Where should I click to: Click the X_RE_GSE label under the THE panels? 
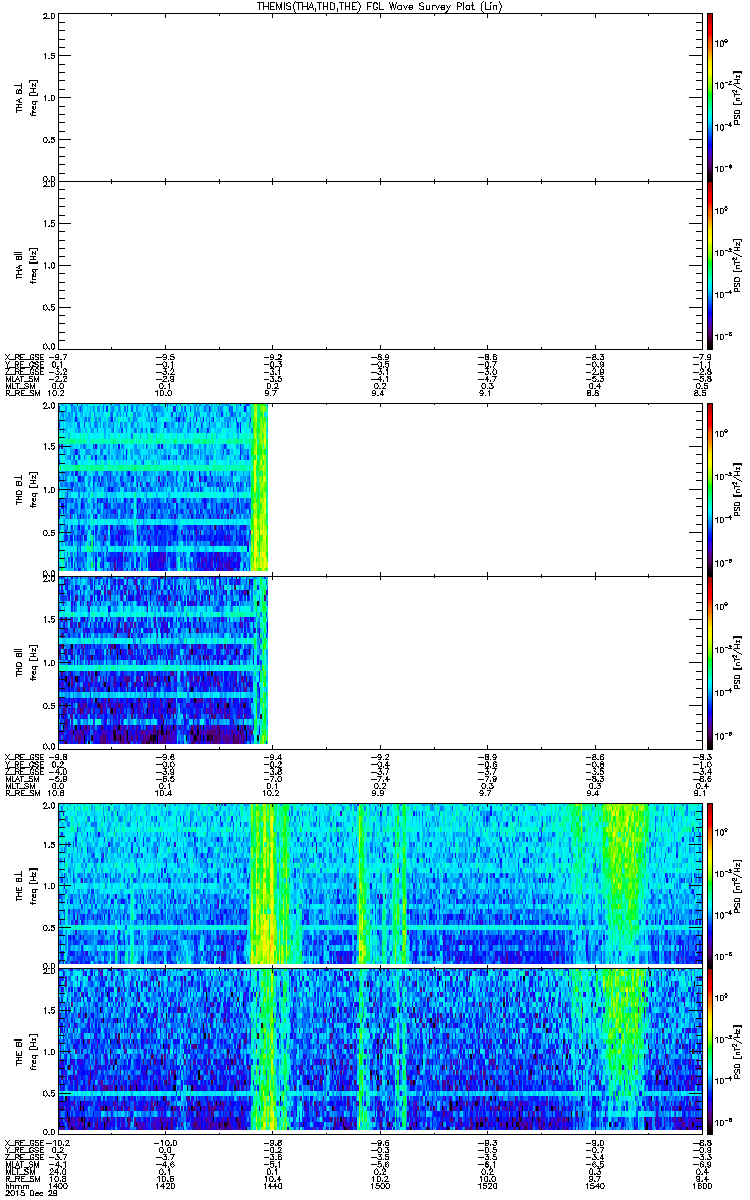[x=26, y=1142]
